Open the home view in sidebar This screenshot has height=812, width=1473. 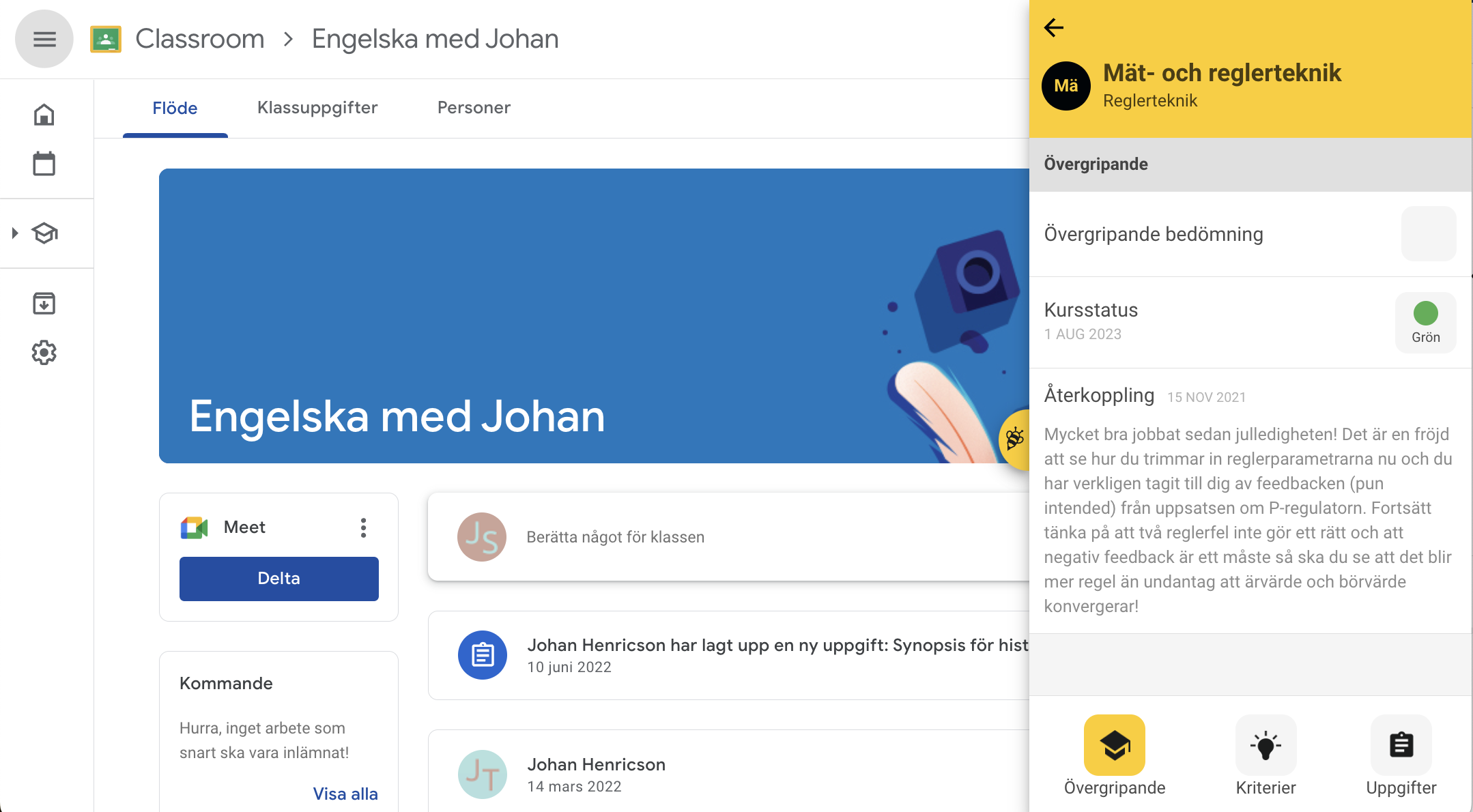44,115
